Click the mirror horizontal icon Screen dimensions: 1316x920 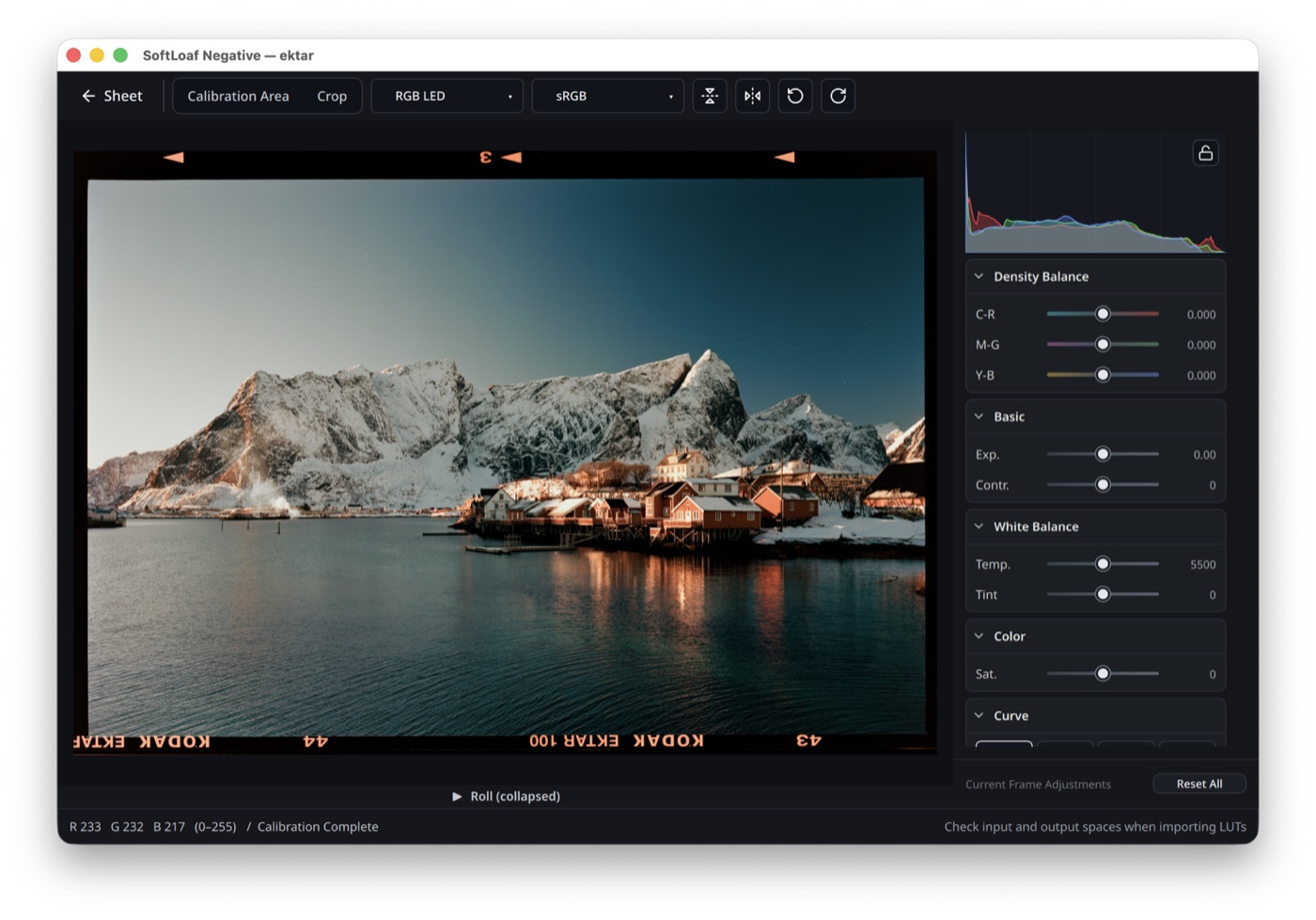[x=753, y=96]
